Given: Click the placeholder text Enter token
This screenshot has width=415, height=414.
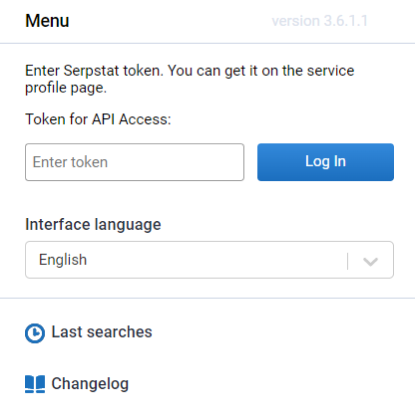Looking at the screenshot, I should click(x=70, y=162).
